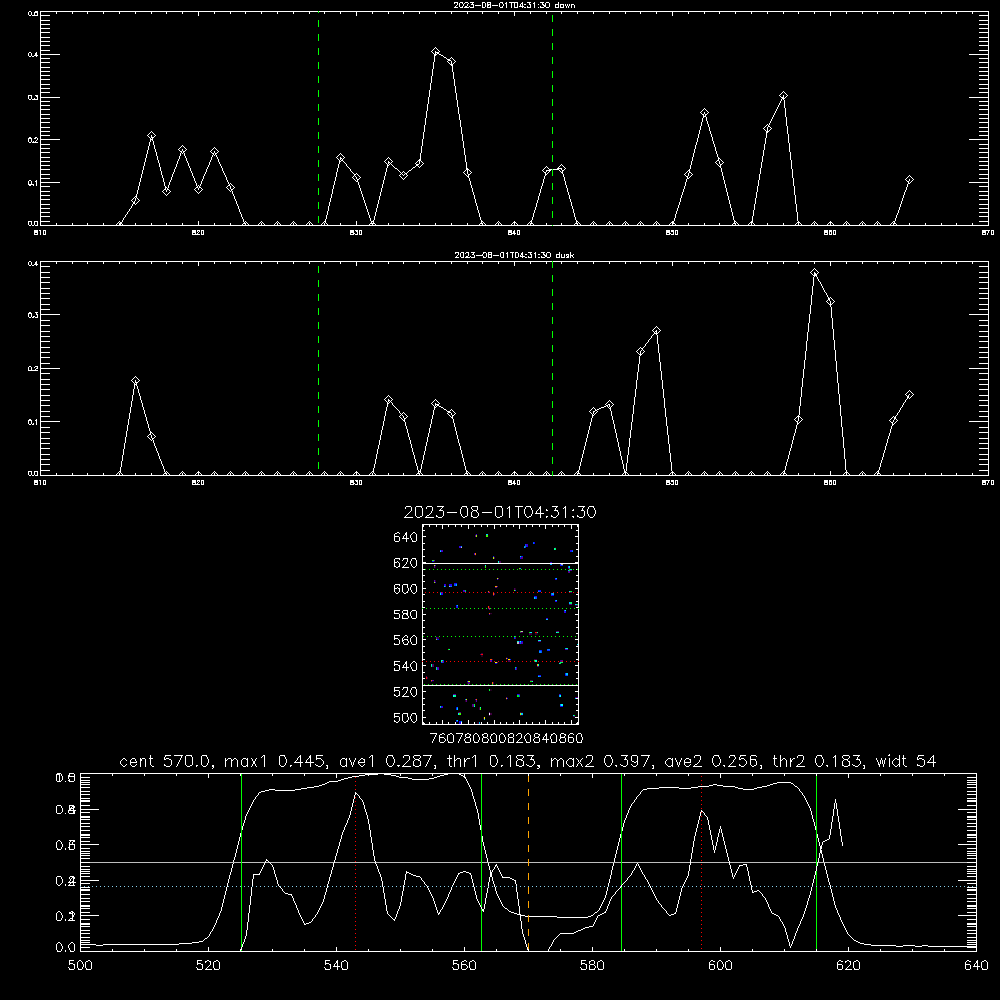Click the '580' x-axis label of bottom plot
The width and height of the screenshot is (1000, 1000).
tap(592, 966)
